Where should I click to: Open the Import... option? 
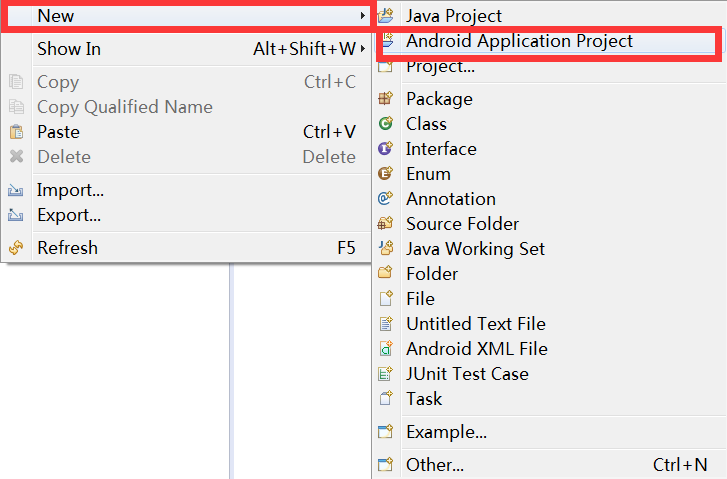pos(70,190)
